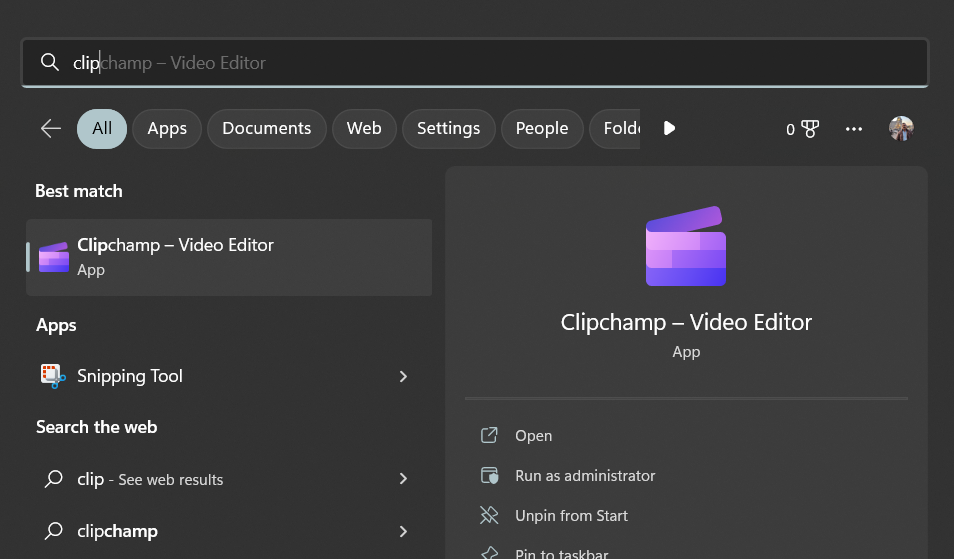Viewport: 954px width, 559px height.
Task: Click the Apps section heading
Action: click(x=56, y=325)
